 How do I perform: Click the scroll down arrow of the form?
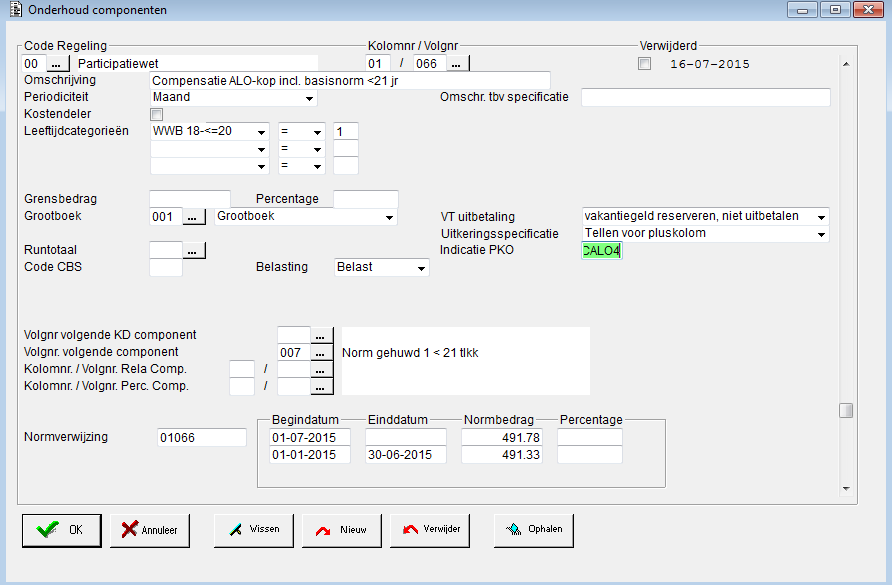[x=846, y=488]
